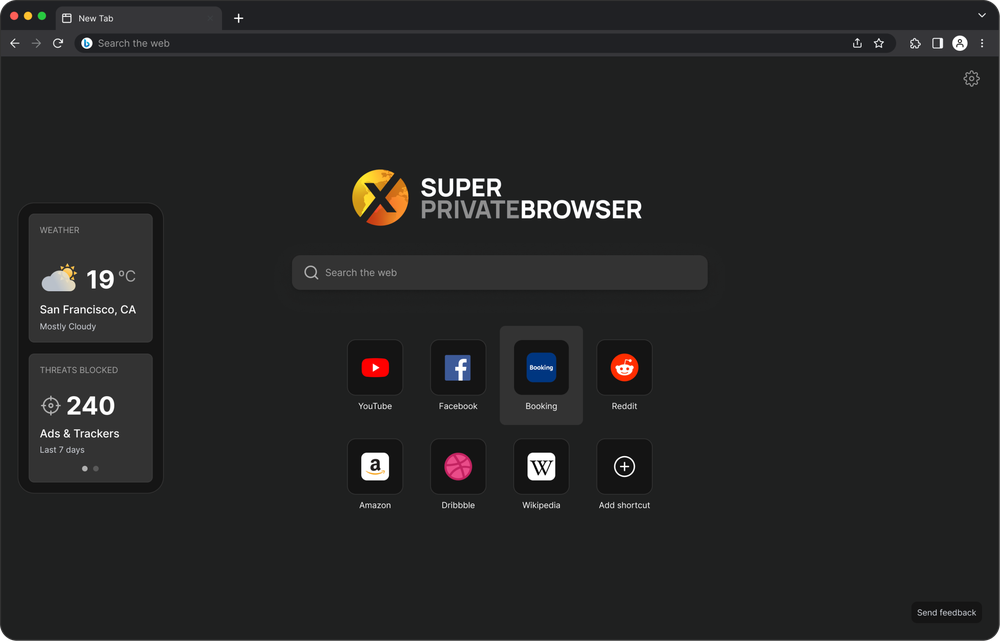The height and width of the screenshot is (641, 1000).
Task: Open the new tab page settings gear
Action: point(971,78)
